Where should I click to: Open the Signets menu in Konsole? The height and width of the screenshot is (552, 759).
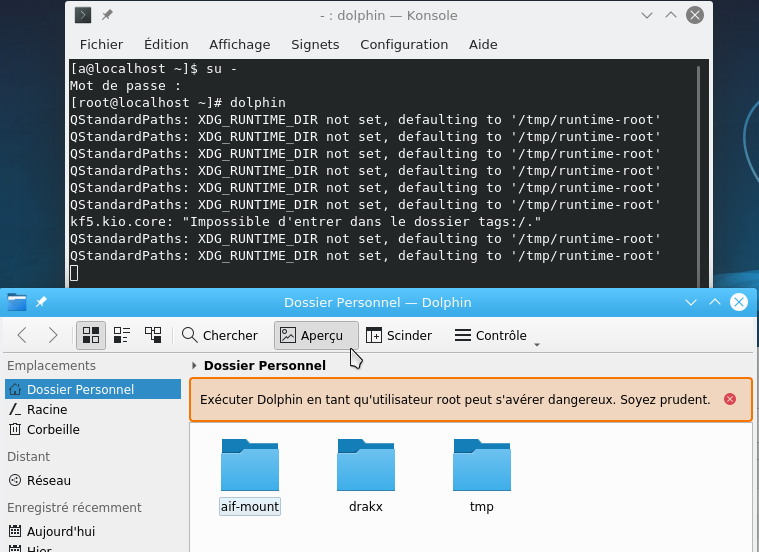click(x=315, y=45)
